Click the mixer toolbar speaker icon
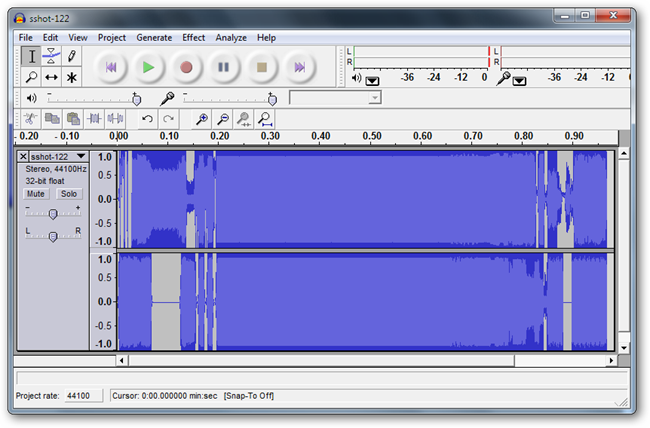The width and height of the screenshot is (650, 428). [32, 98]
